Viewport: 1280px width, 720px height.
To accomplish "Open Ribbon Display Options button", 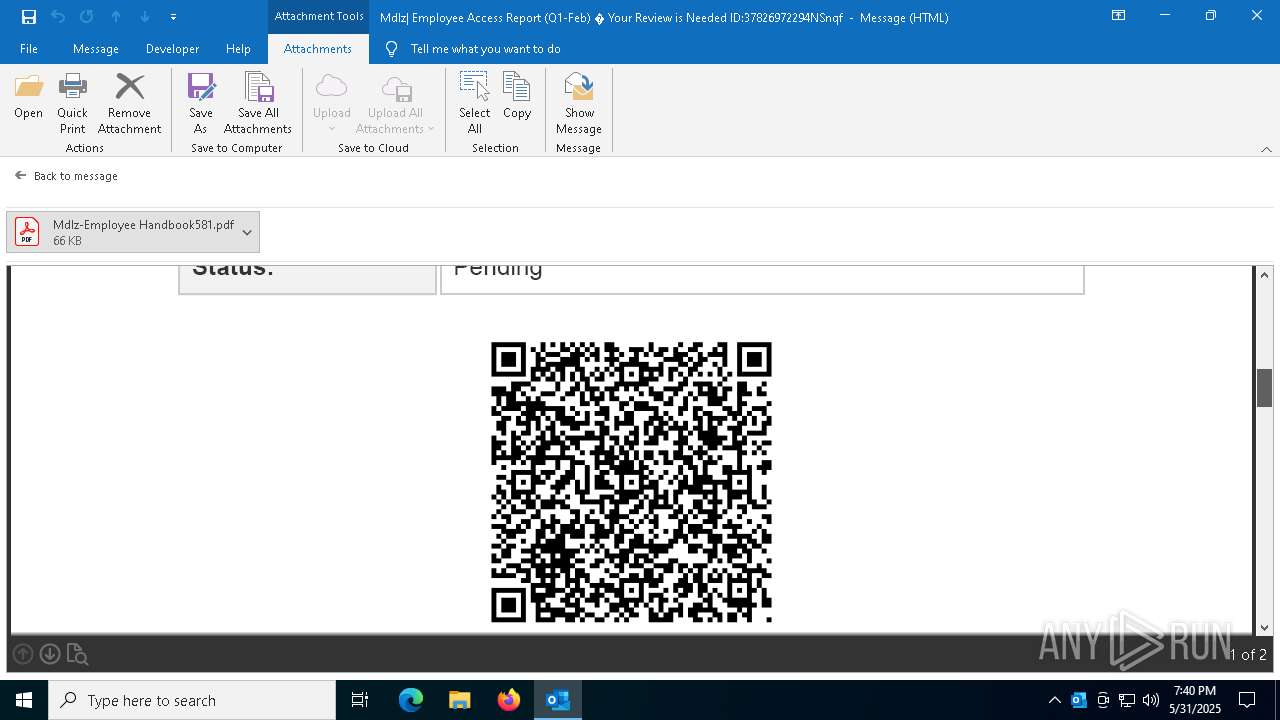I will coord(1118,16).
